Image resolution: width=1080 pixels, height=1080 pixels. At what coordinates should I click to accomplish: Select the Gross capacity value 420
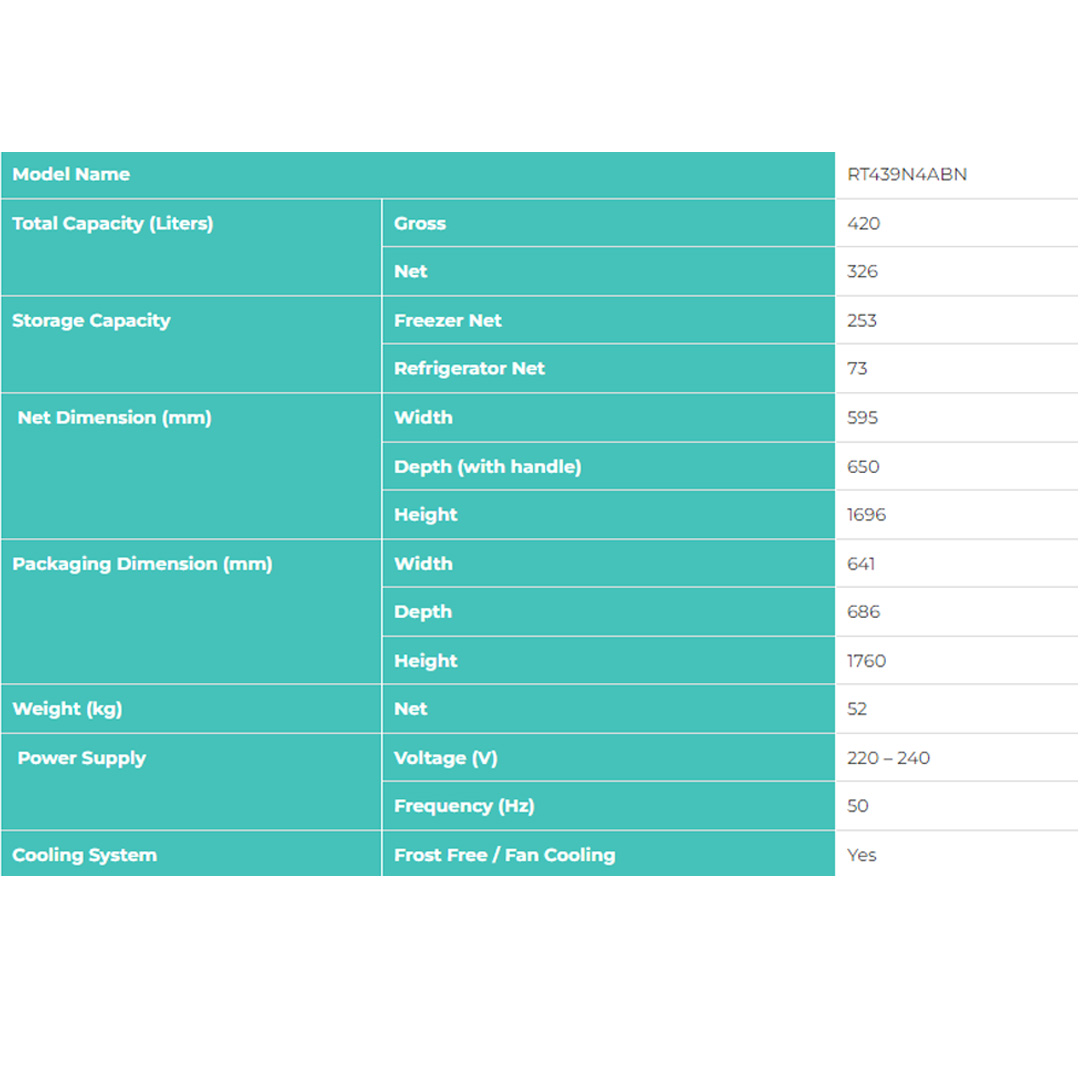[x=863, y=224]
